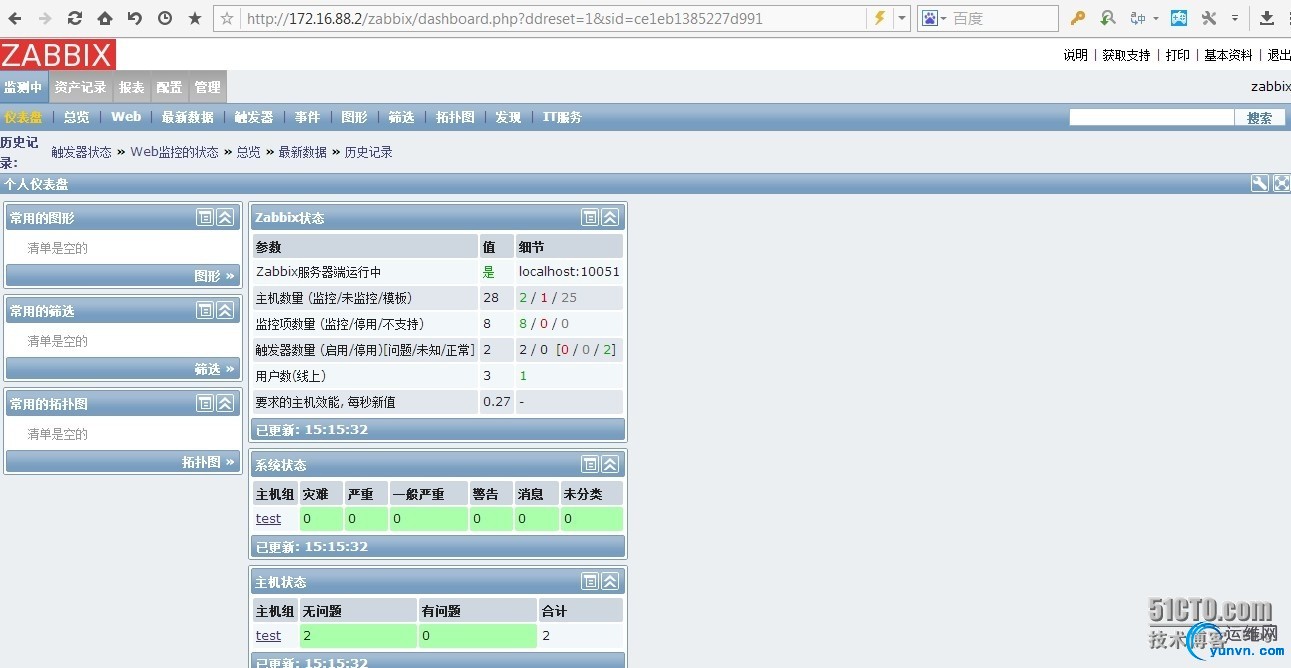Viewport: 1291px width, 668px height.
Task: Open the 事件 submenu item
Action: 307,117
